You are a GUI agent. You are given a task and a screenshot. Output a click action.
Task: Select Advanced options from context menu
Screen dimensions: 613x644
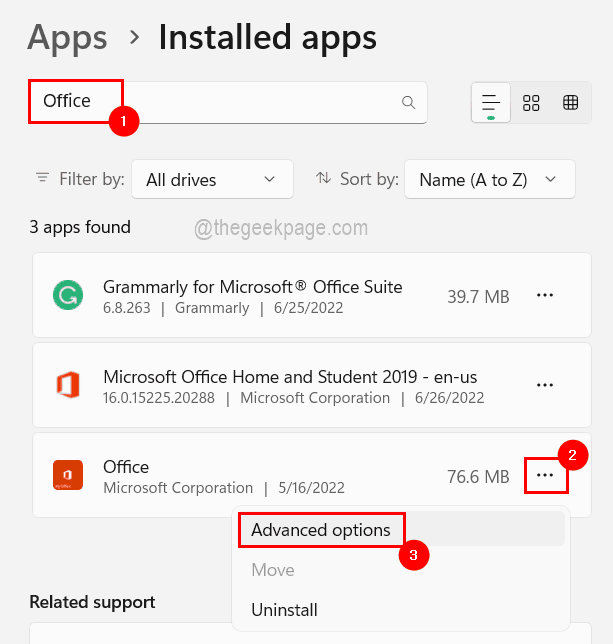click(x=321, y=530)
